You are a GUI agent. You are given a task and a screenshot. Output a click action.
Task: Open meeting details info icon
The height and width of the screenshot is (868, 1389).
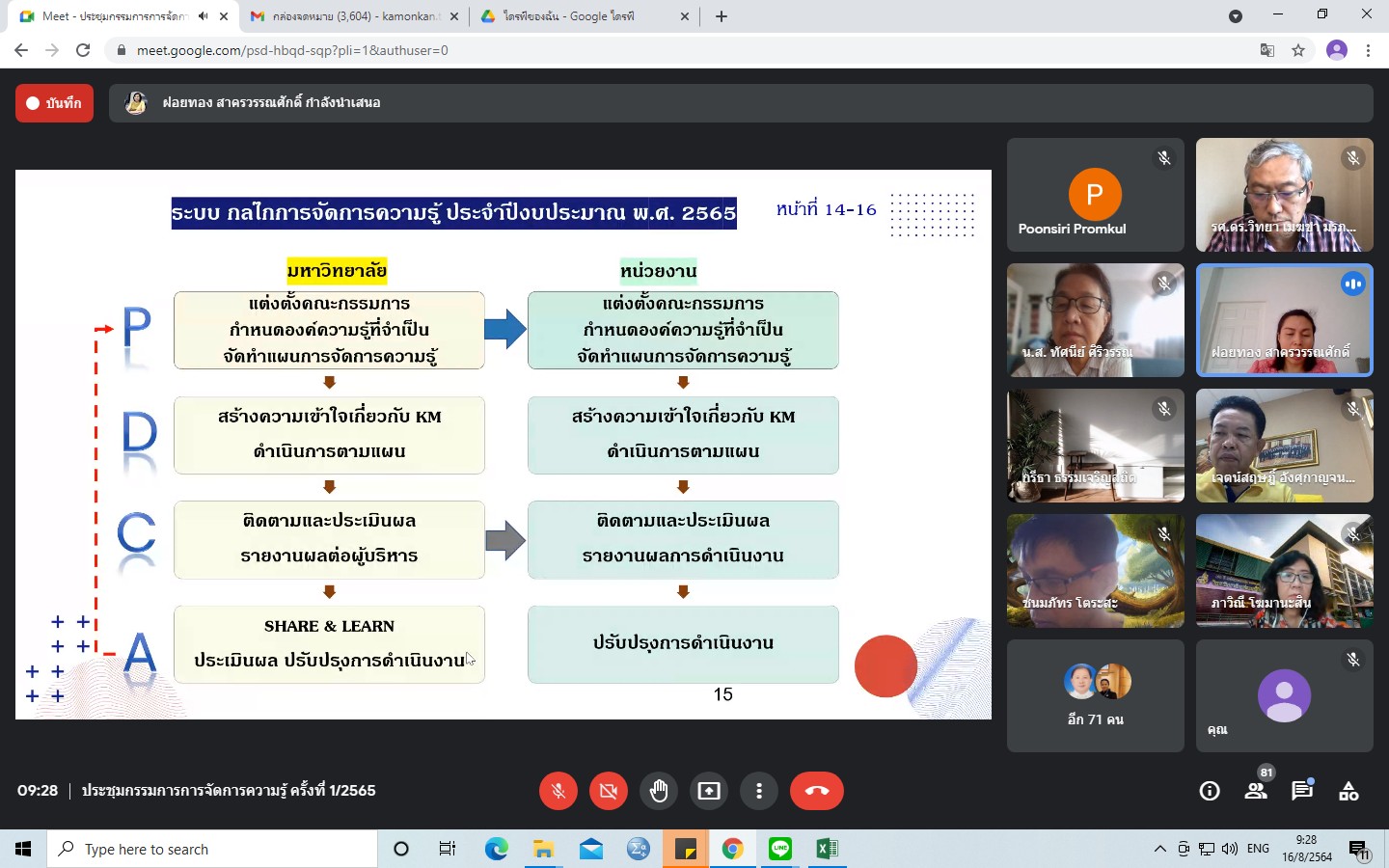pyautogui.click(x=1209, y=792)
